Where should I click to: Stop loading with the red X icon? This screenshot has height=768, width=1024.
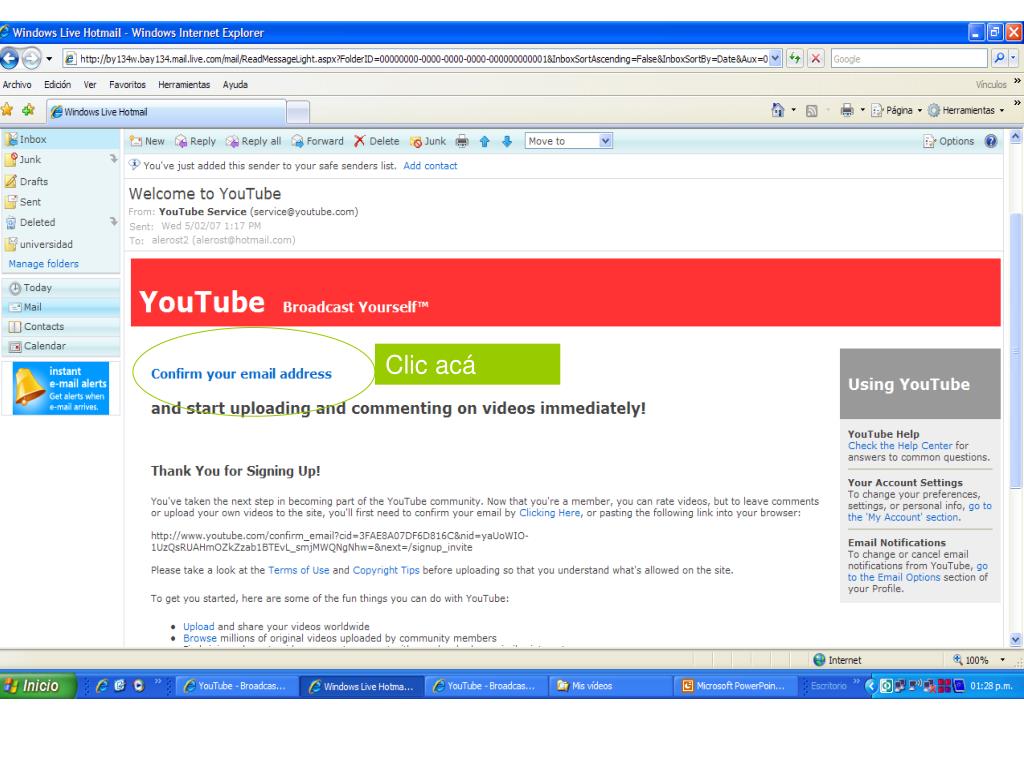[816, 59]
